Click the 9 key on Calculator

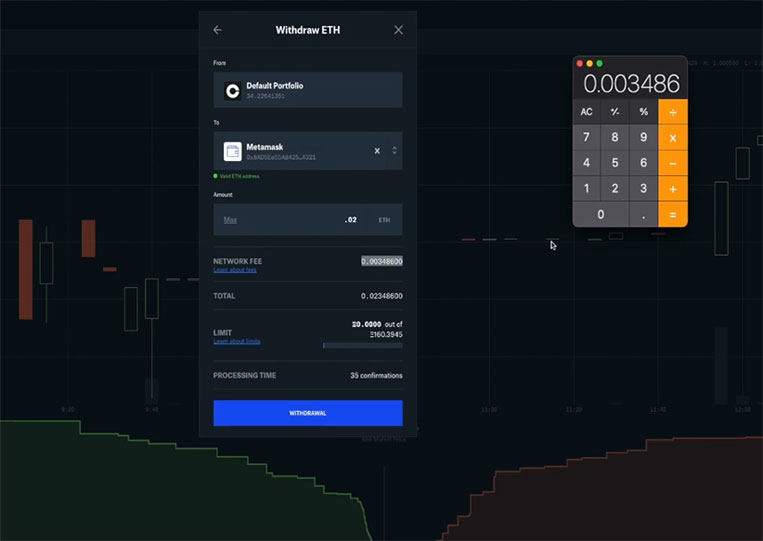(x=643, y=138)
